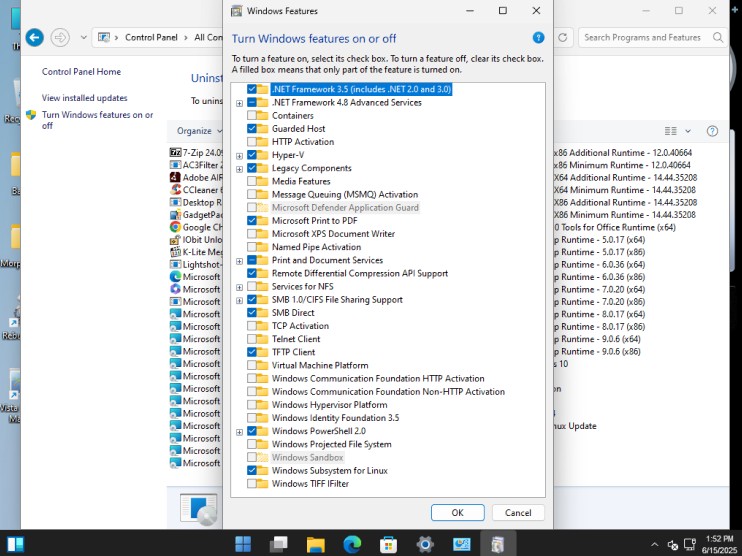Launch Microsoft Edge from the taskbar
This screenshot has width=742, height=556.
coord(352,544)
